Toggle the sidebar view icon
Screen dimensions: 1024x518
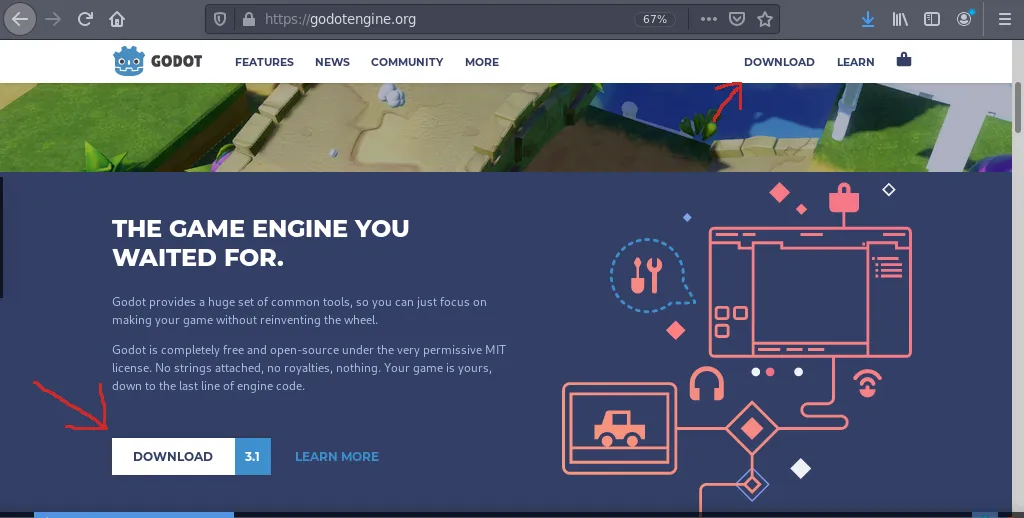tap(932, 19)
